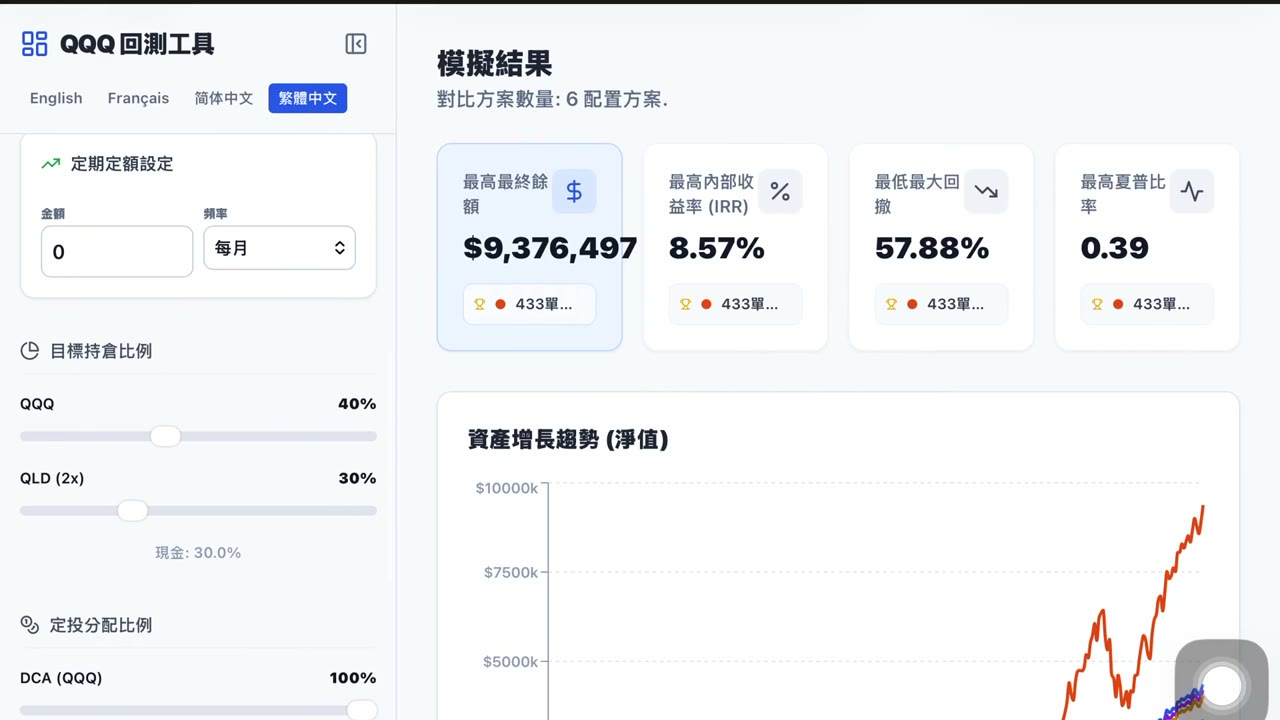Viewport: 1280px width, 720px height.
Task: Click the QQQ 40% slider handle
Action: [x=165, y=436]
